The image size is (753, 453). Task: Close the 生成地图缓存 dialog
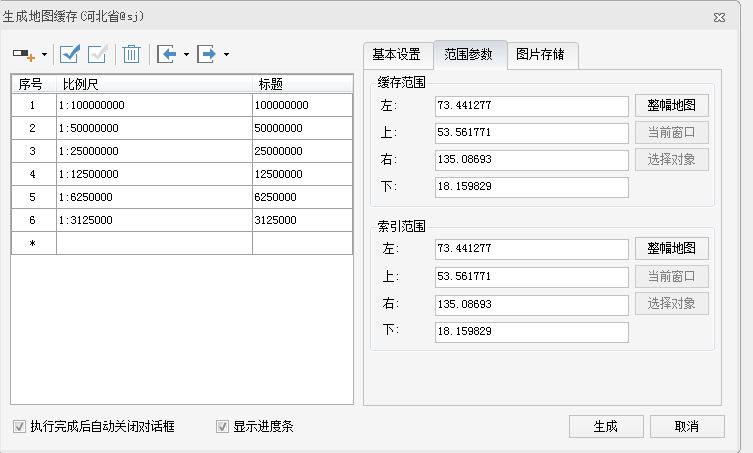pos(719,17)
